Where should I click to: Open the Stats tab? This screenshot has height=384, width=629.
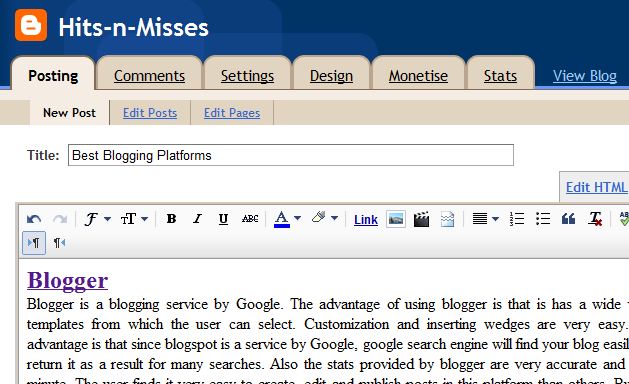(x=500, y=75)
